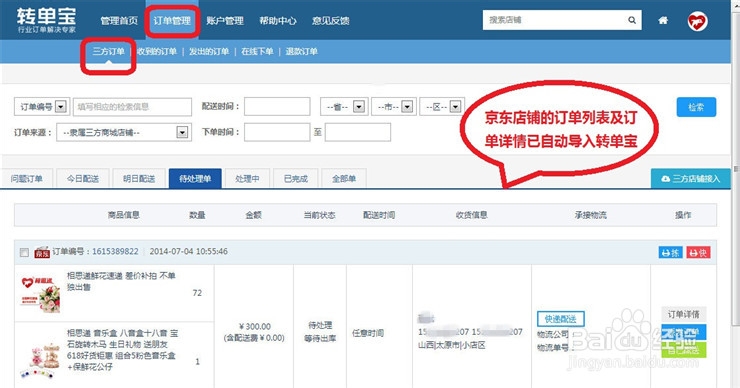Click product title 相思道鲜花速递 差价补拍
This screenshot has height=388, width=740.
click(x=121, y=281)
